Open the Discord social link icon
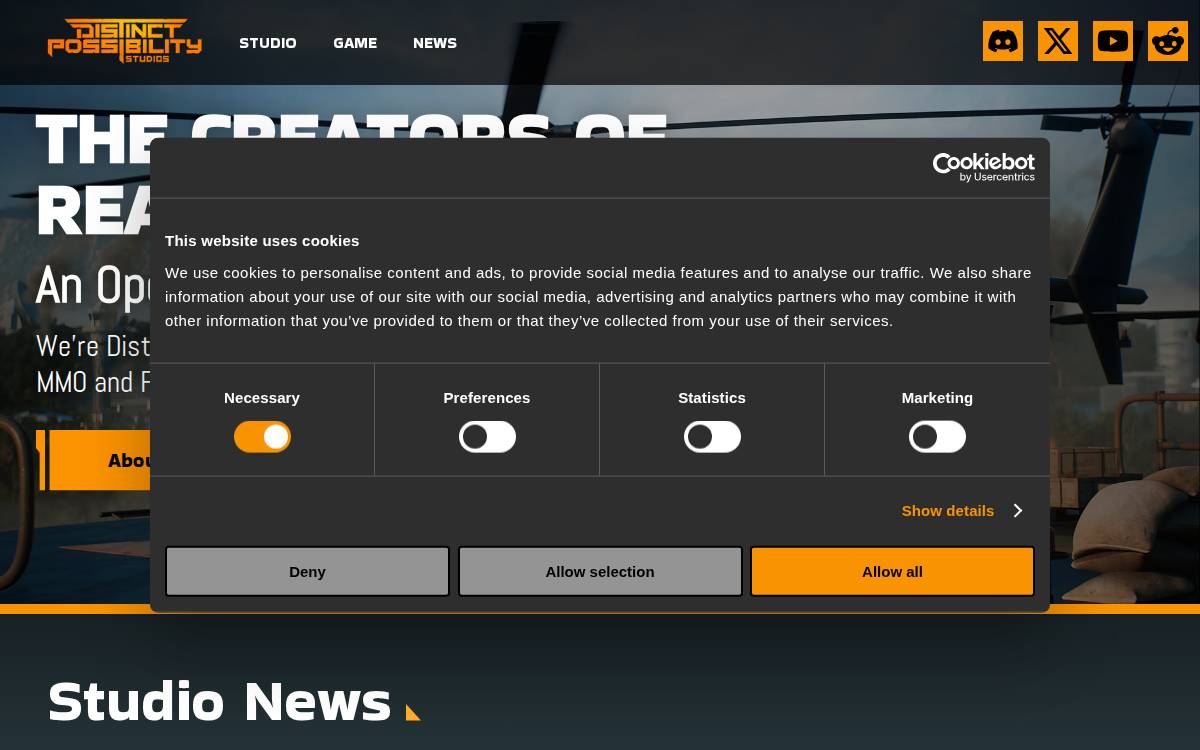 (1003, 41)
